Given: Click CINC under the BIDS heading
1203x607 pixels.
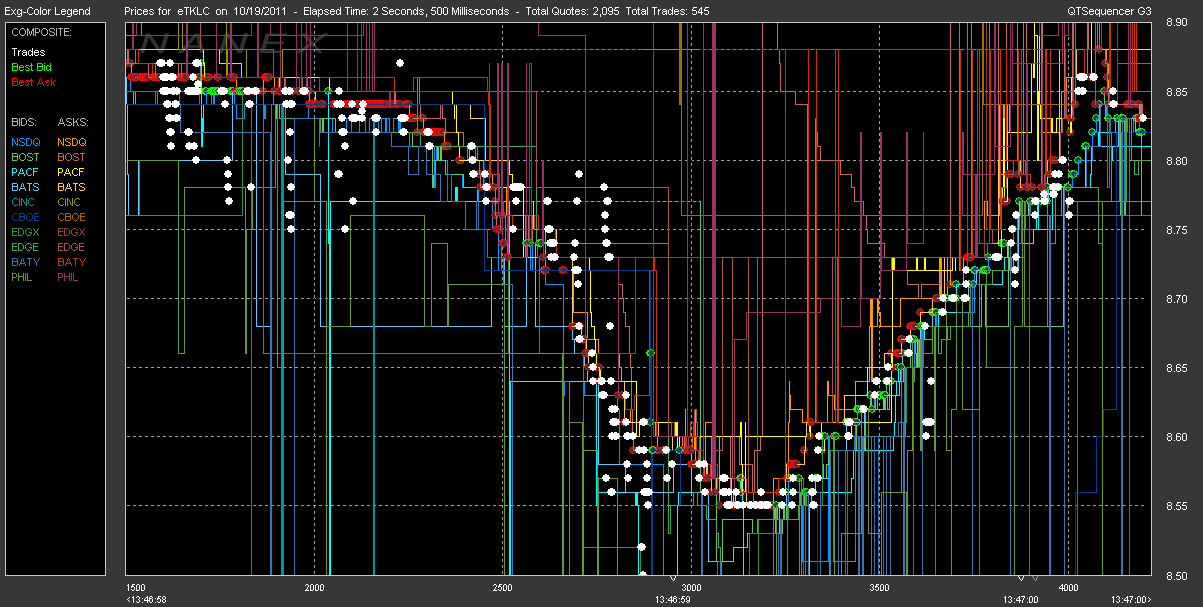Looking at the screenshot, I should (x=25, y=202).
